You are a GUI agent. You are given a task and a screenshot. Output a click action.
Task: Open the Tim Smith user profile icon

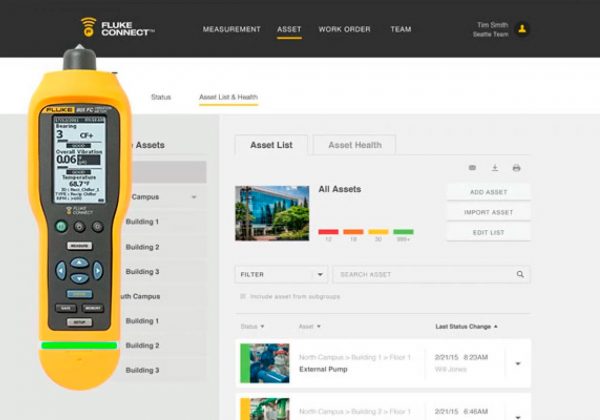coord(523,29)
